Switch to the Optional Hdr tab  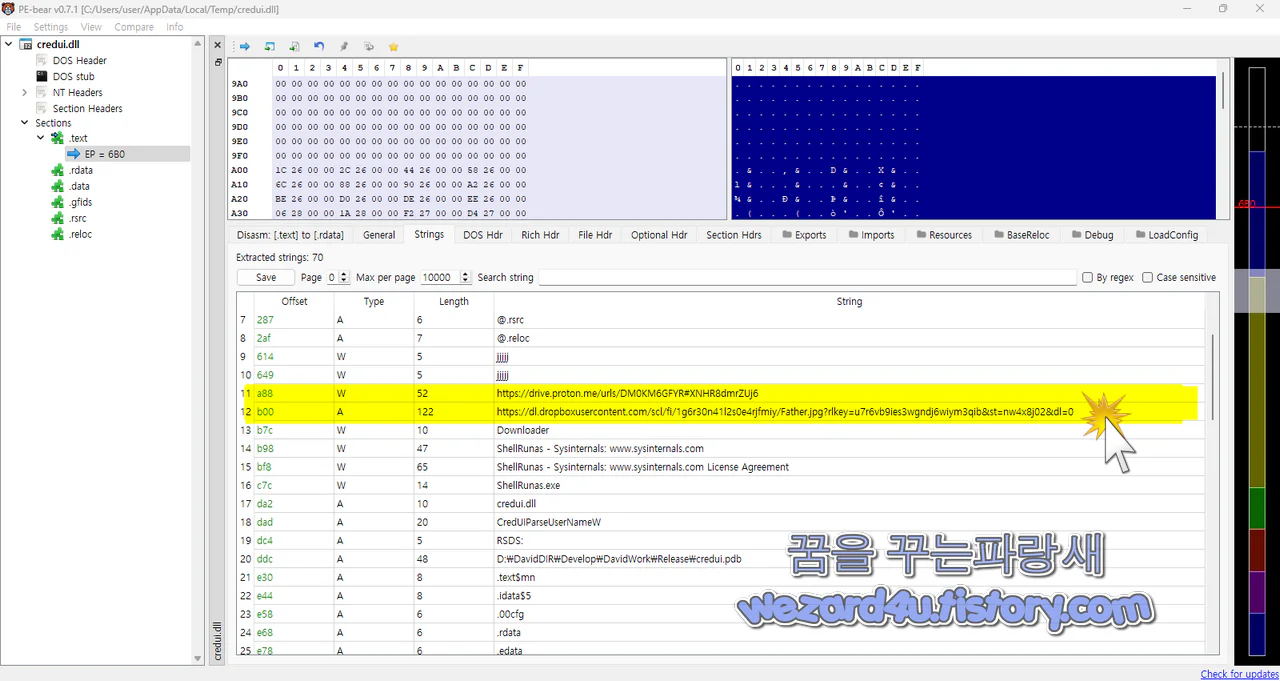[x=659, y=235]
